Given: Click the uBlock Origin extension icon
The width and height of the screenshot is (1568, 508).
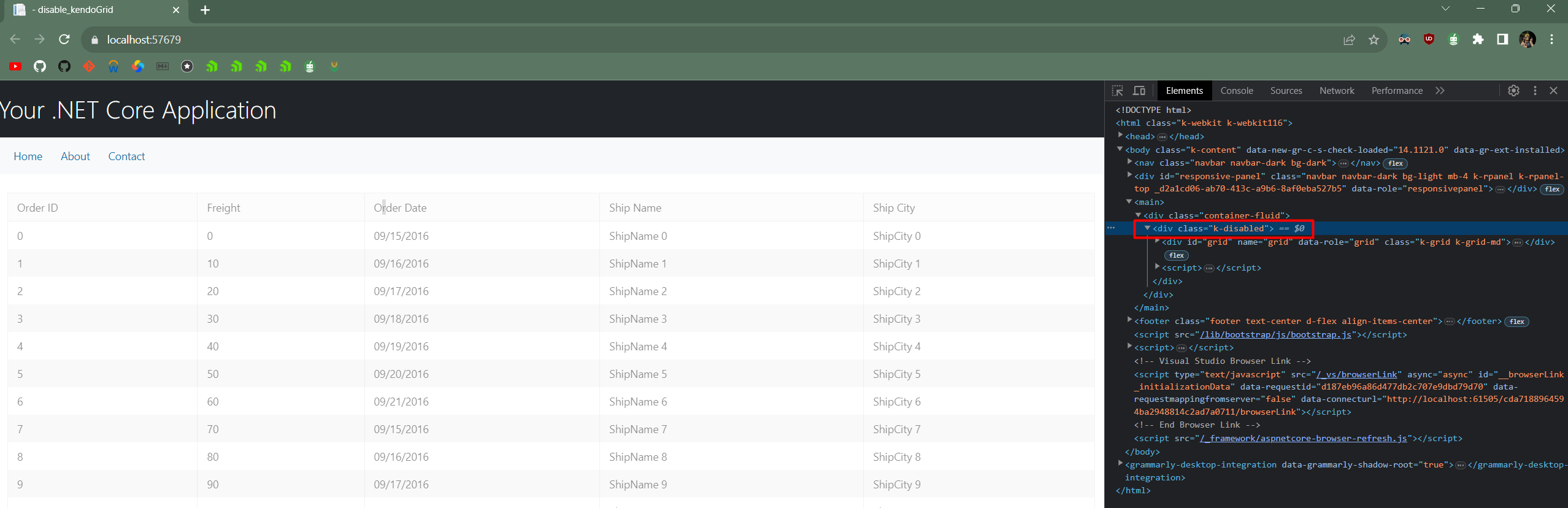Looking at the screenshot, I should point(1429,39).
